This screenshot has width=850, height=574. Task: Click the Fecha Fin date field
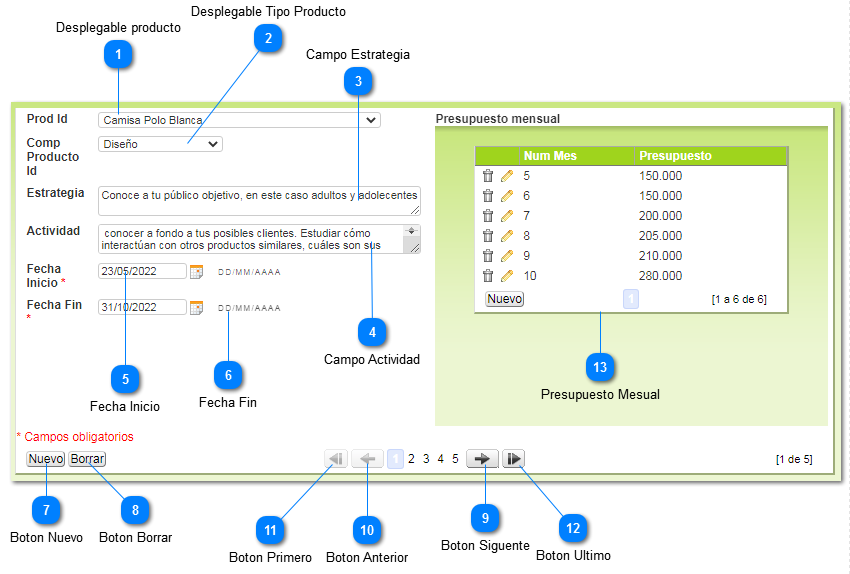coord(142,307)
